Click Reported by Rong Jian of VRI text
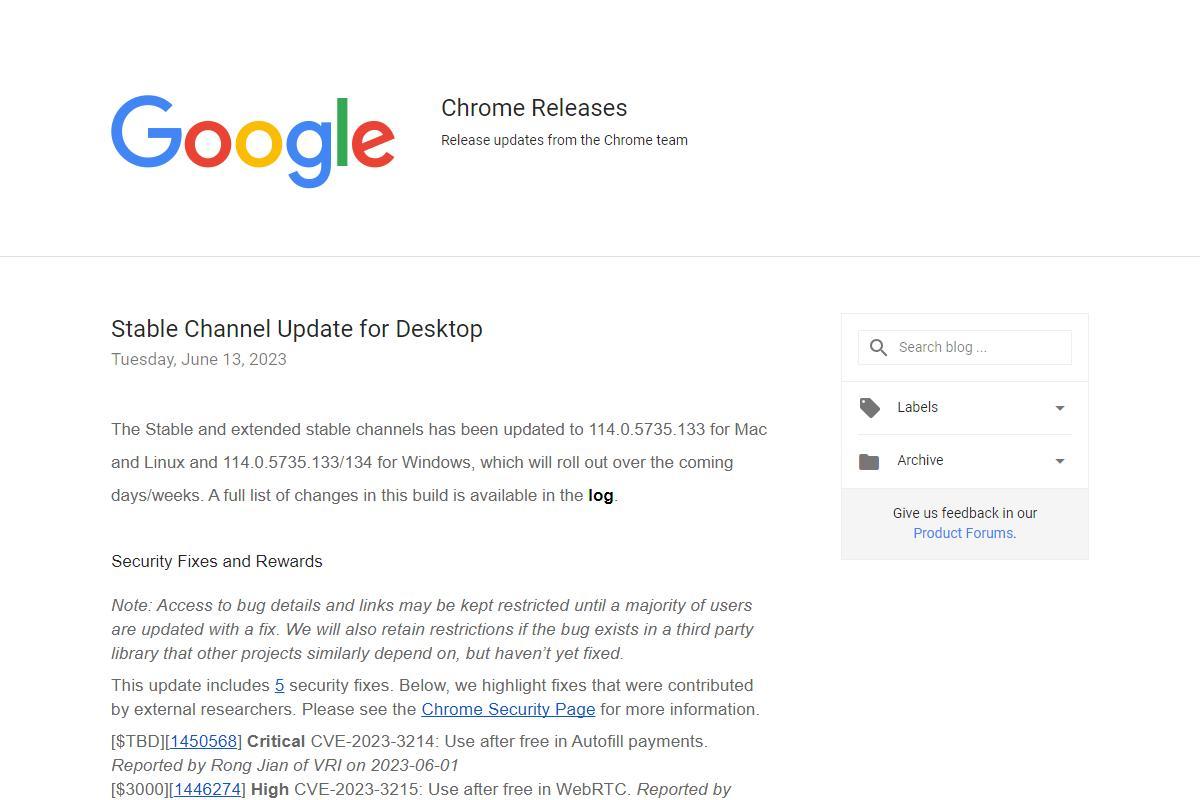The width and height of the screenshot is (1200, 800). point(227,765)
